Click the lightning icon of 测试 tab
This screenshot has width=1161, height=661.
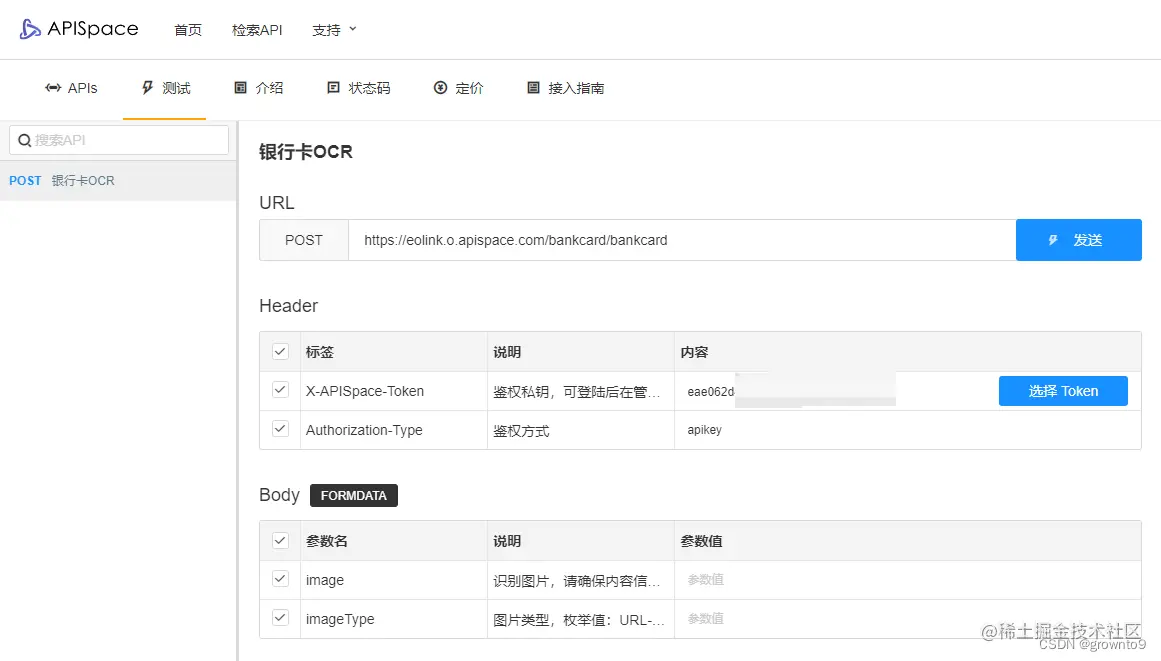147,88
